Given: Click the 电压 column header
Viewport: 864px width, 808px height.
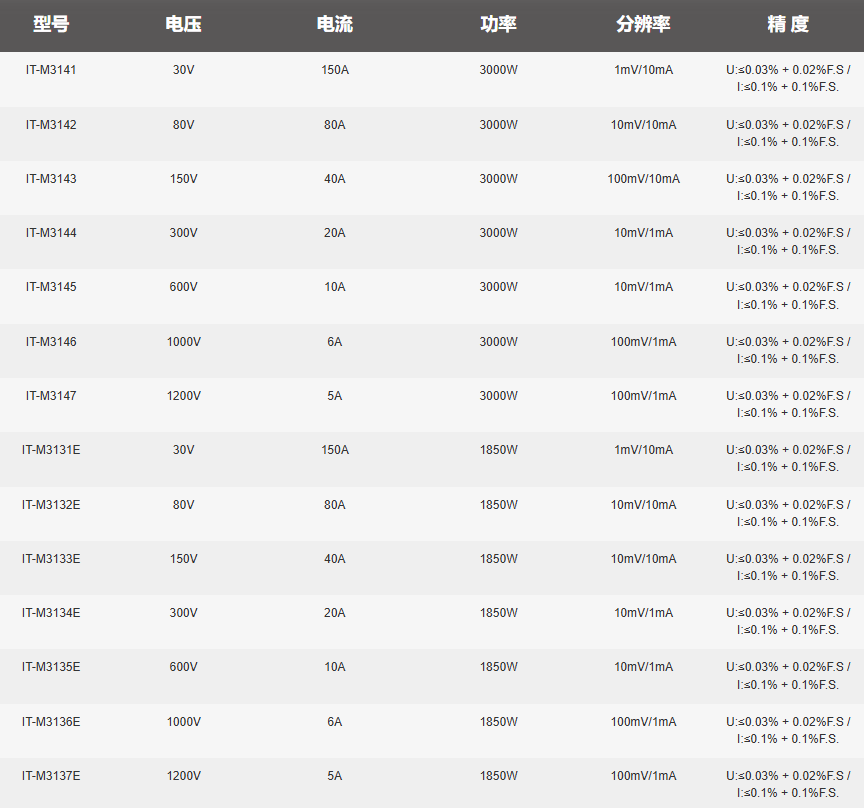Looking at the screenshot, I should (x=183, y=24).
